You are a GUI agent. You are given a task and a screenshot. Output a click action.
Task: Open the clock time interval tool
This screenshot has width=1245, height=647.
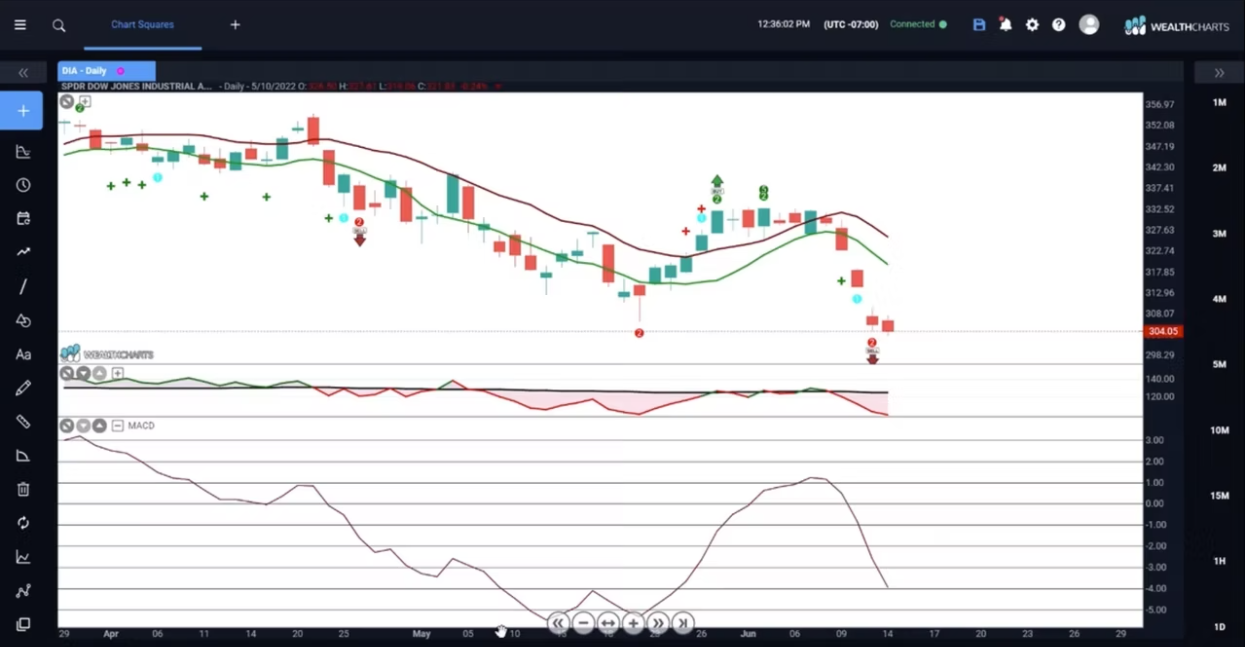[23, 186]
